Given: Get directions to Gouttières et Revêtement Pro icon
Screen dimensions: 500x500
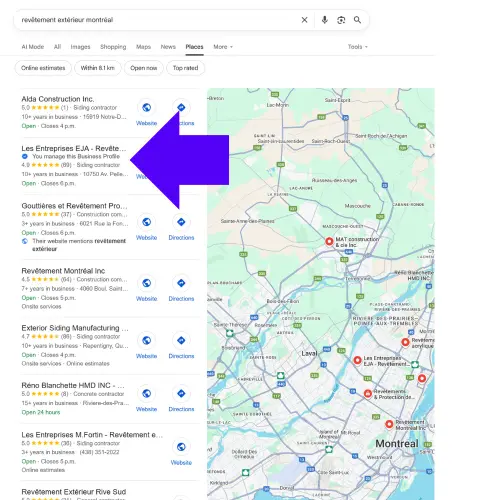Looking at the screenshot, I should tap(181, 222).
